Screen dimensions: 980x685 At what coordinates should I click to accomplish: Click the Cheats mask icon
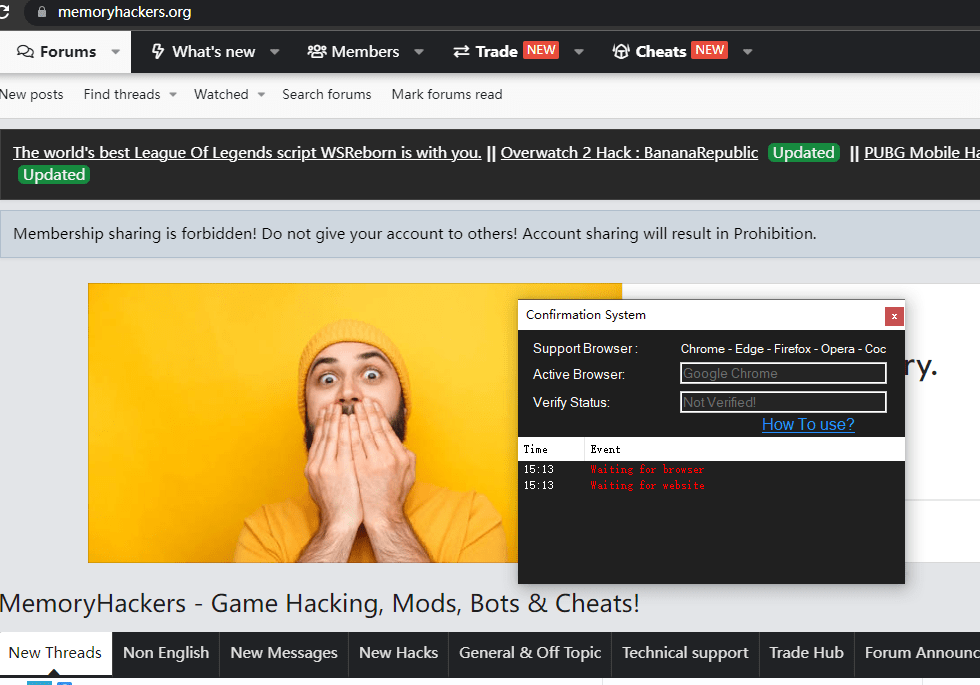point(621,51)
